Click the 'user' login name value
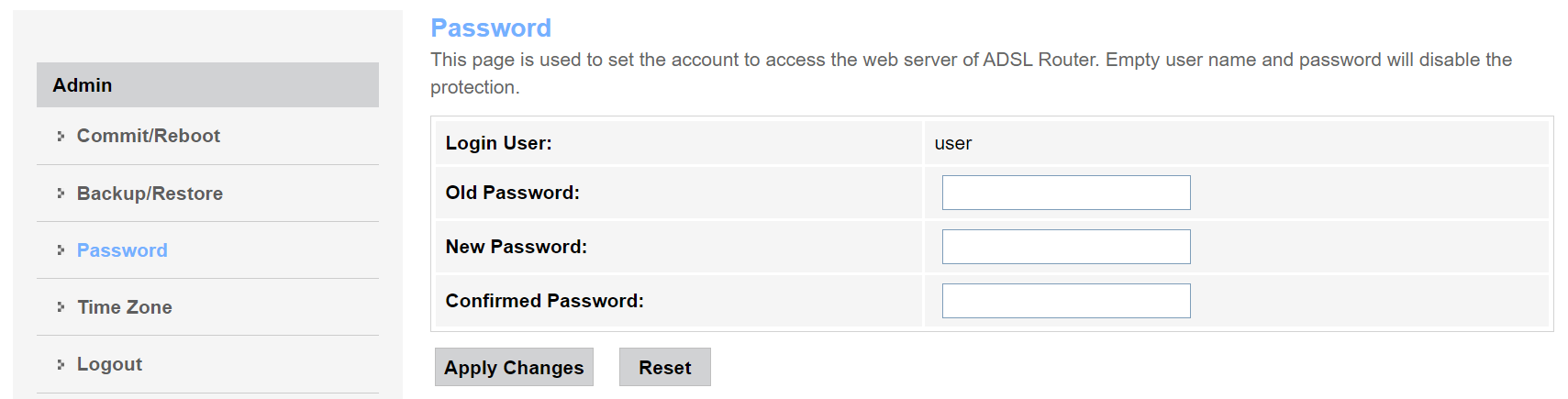The image size is (1568, 399). coord(952,143)
